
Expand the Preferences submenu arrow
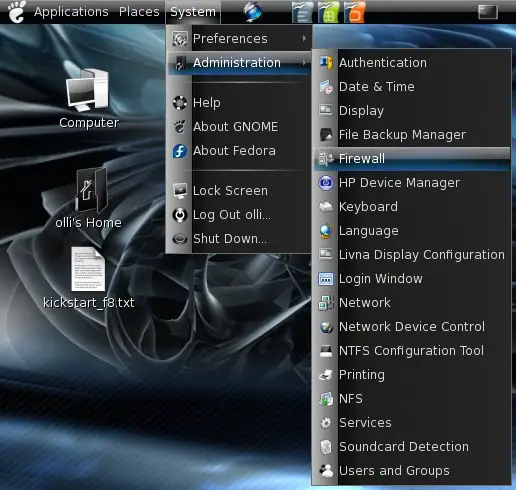click(x=304, y=38)
